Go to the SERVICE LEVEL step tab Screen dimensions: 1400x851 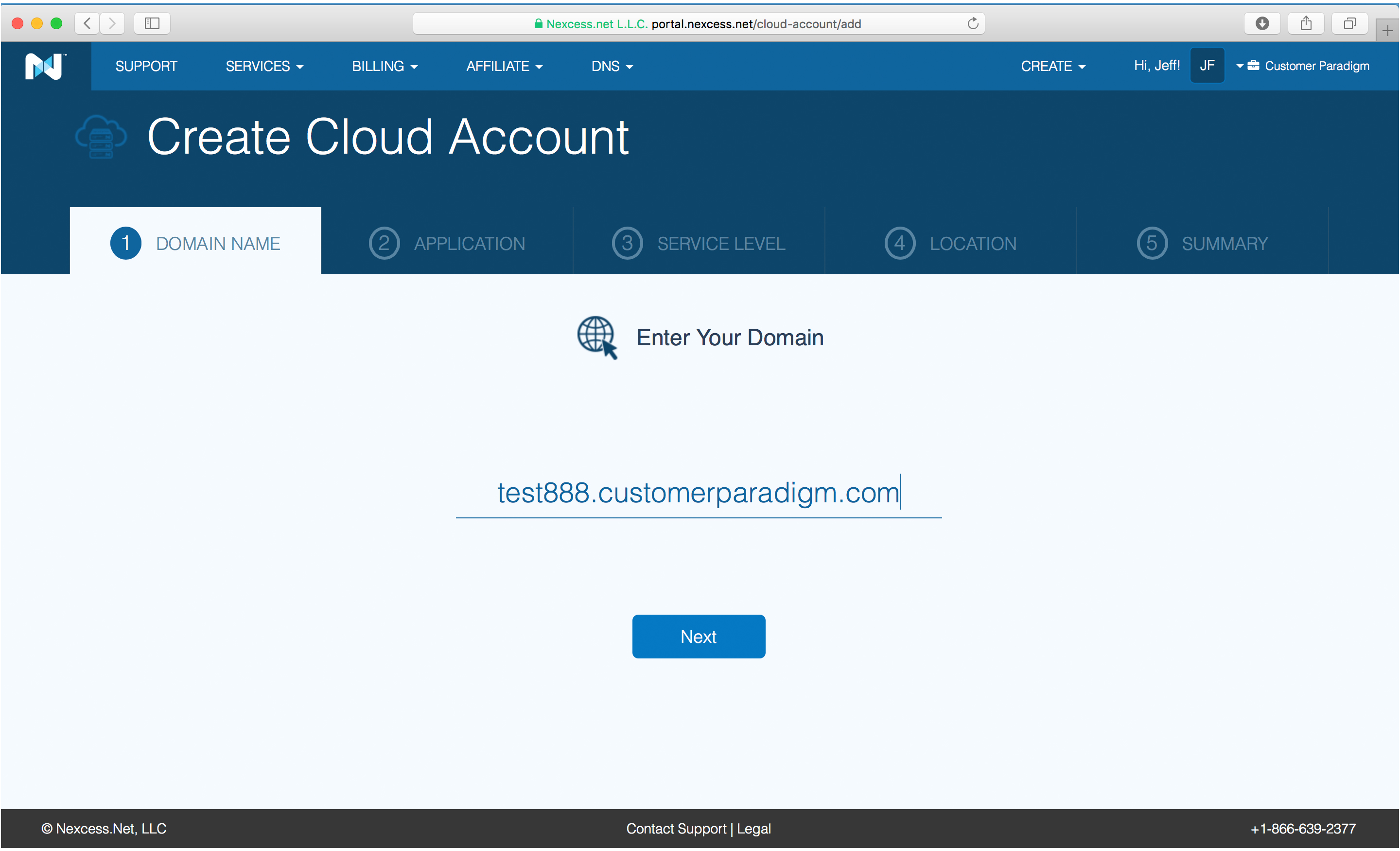coord(699,241)
